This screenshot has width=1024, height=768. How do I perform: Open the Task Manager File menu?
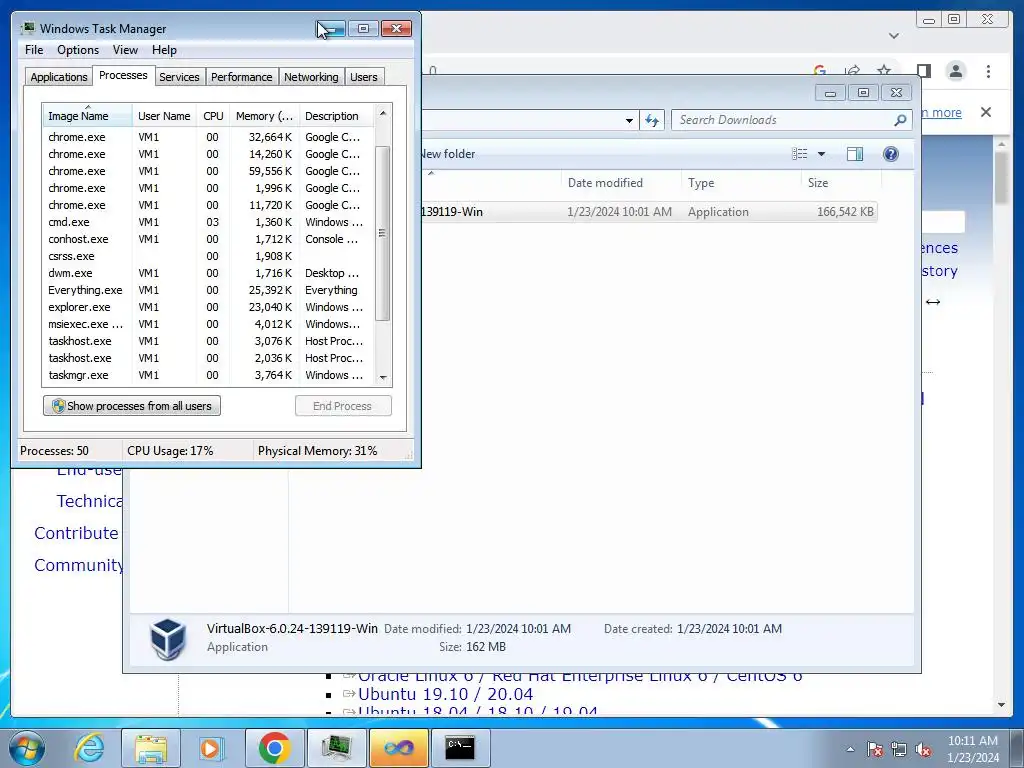click(x=34, y=50)
